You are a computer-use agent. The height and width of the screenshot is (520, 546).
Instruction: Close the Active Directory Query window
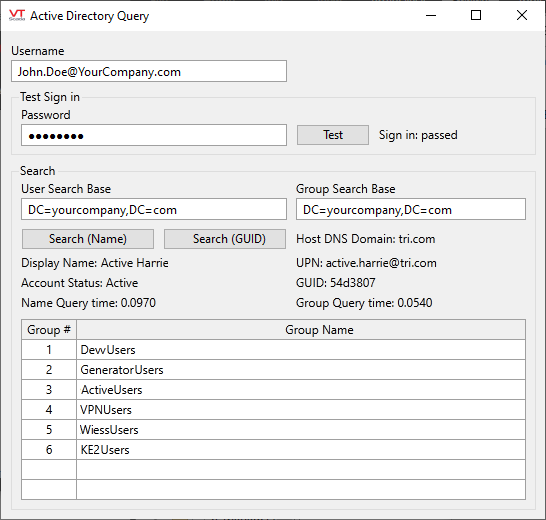click(522, 15)
